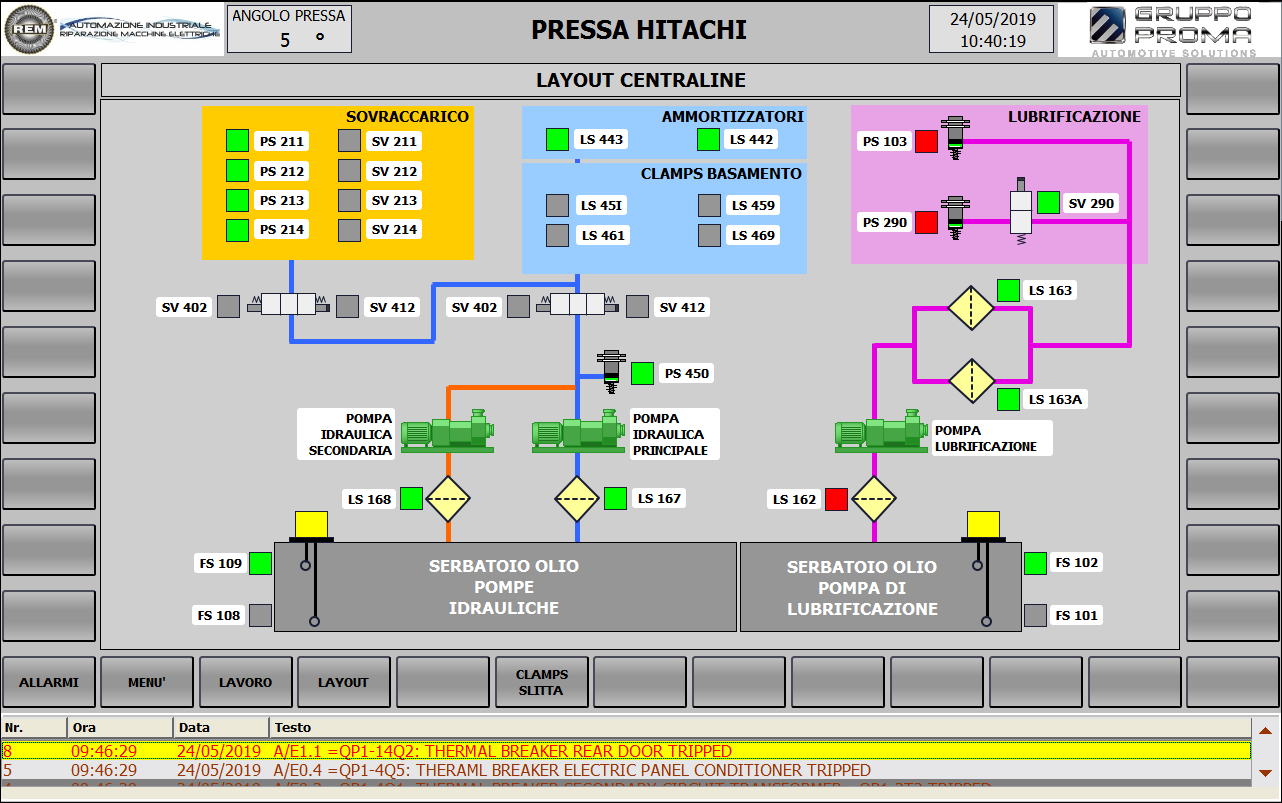Click the pressure switch symbol for PS 450

(x=610, y=370)
